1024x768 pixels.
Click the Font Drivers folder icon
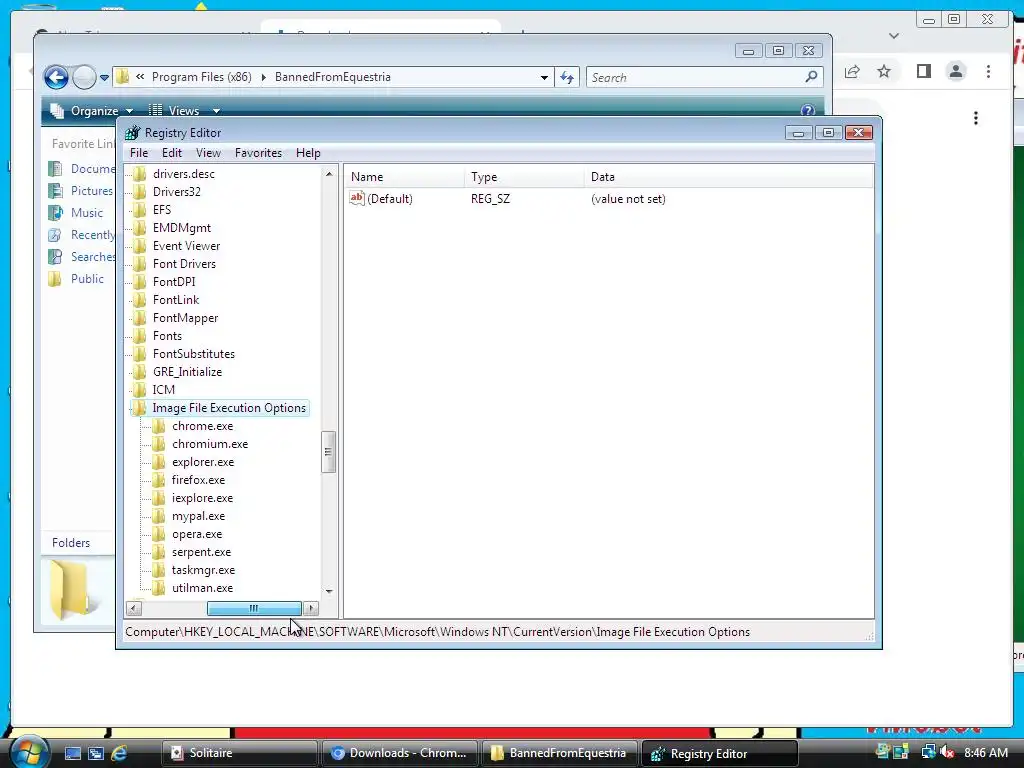(139, 264)
